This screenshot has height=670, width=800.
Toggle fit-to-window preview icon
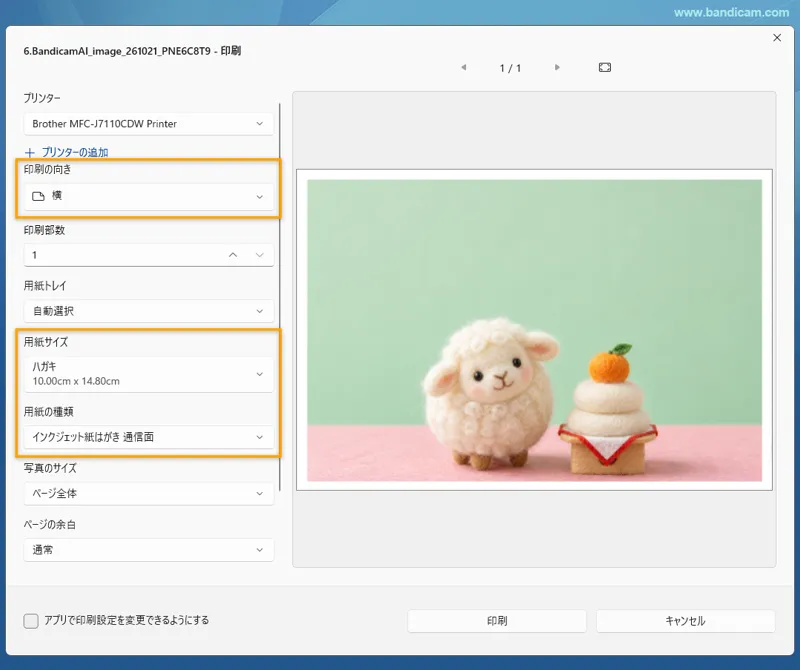point(605,67)
